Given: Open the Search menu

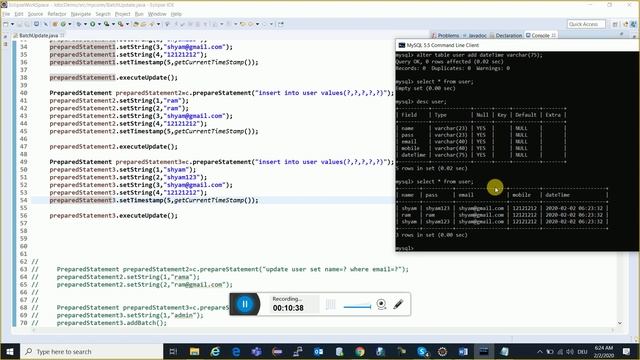Looking at the screenshot, I should (103, 14).
